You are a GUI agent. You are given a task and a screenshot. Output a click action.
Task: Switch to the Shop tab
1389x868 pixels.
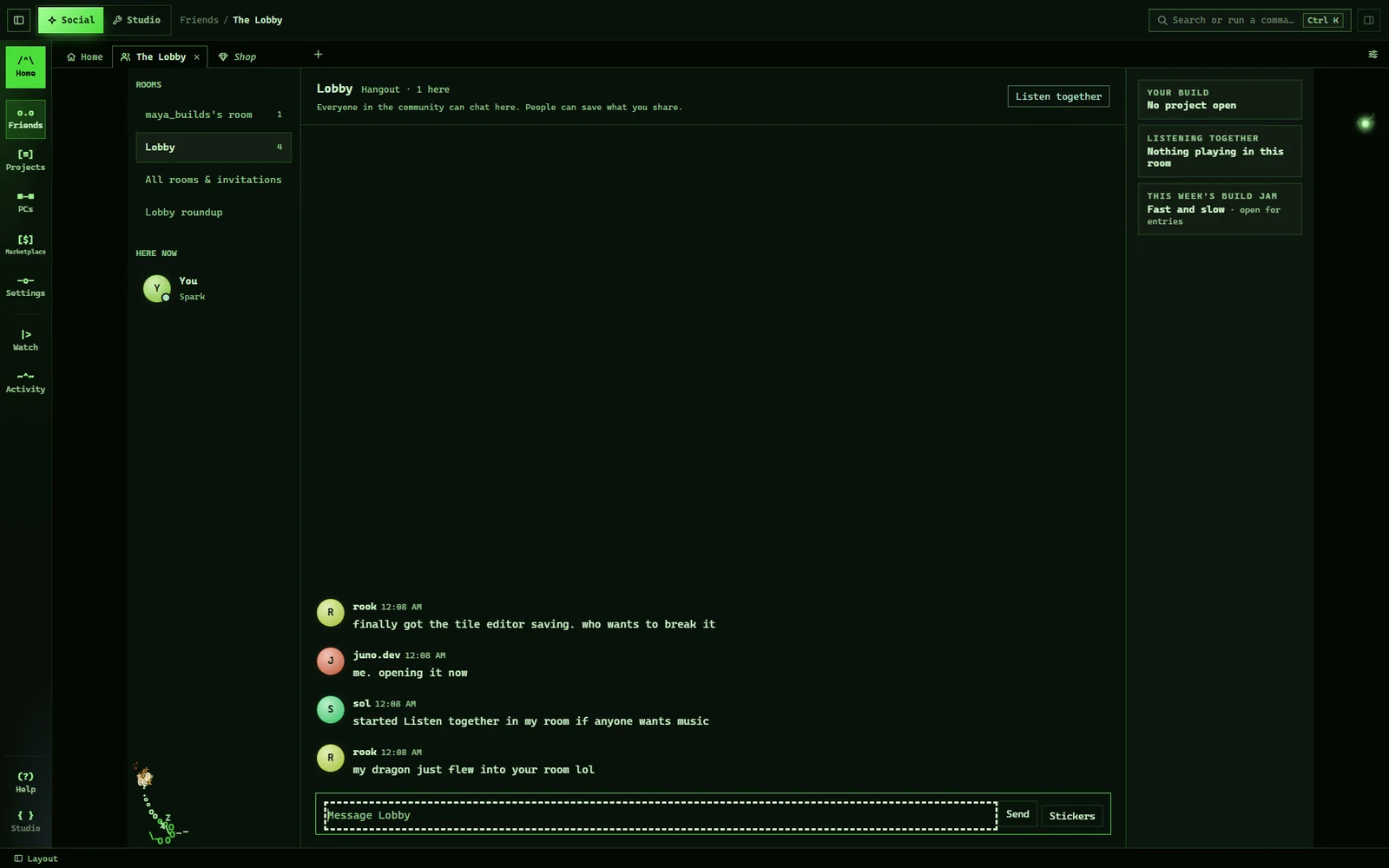[x=237, y=57]
